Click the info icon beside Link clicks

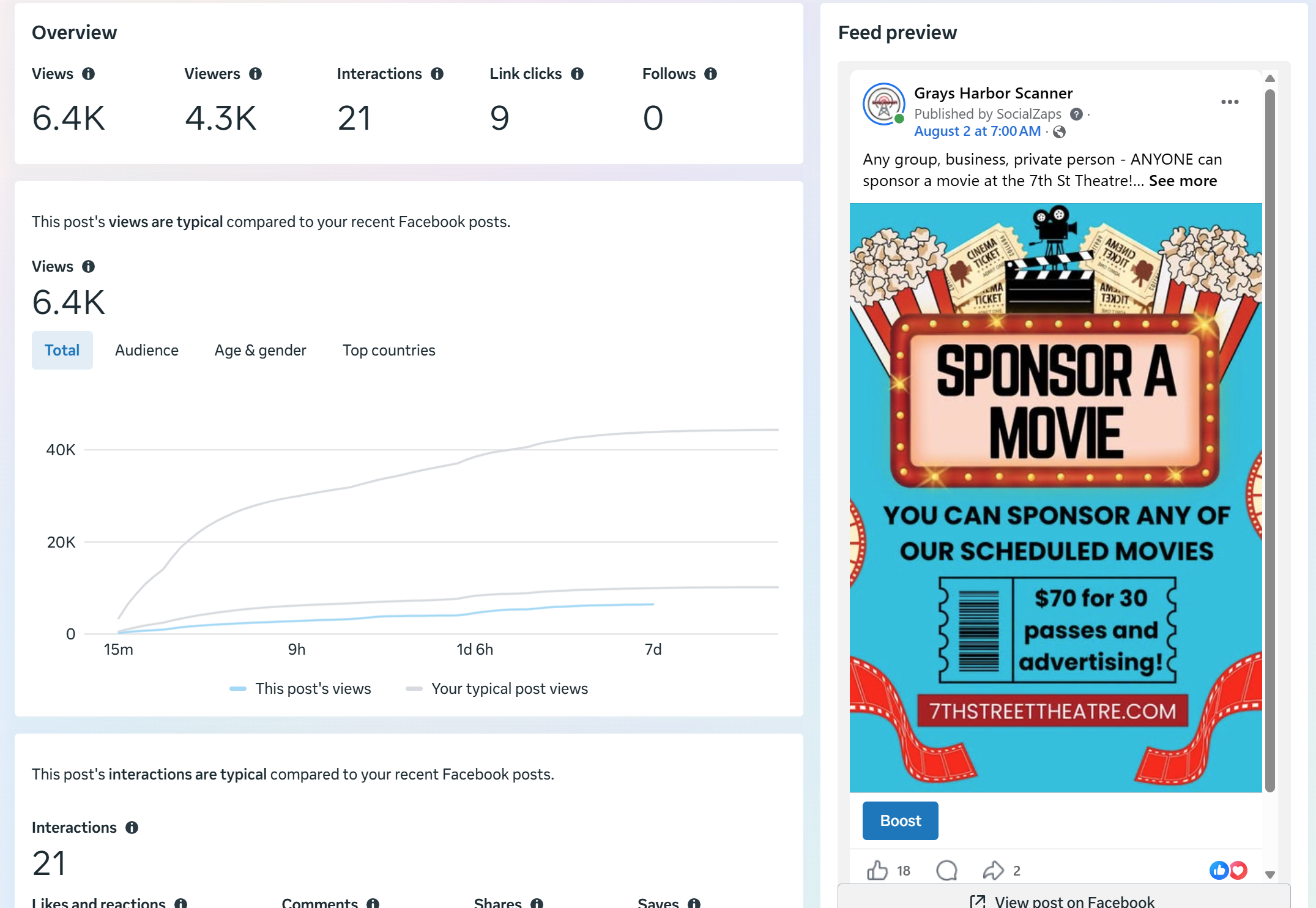coord(578,74)
